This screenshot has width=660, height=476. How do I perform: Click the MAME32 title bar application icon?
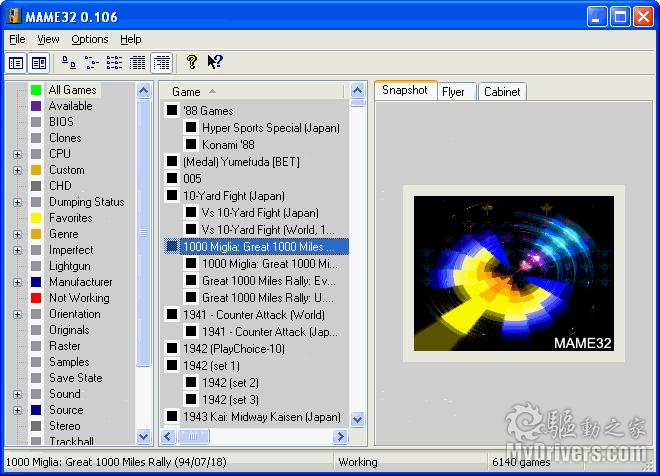[13, 16]
